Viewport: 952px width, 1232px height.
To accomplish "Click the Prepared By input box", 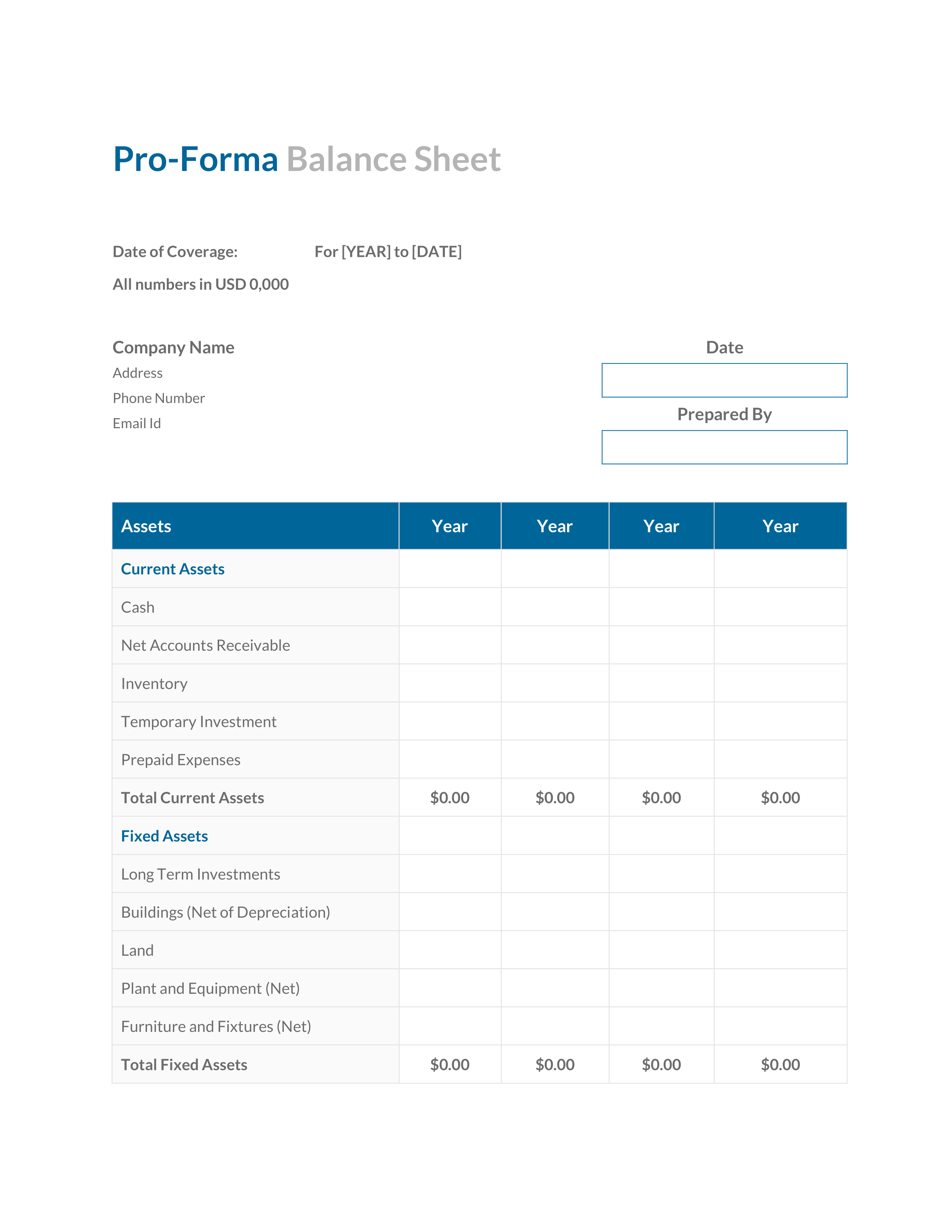I will [724, 447].
